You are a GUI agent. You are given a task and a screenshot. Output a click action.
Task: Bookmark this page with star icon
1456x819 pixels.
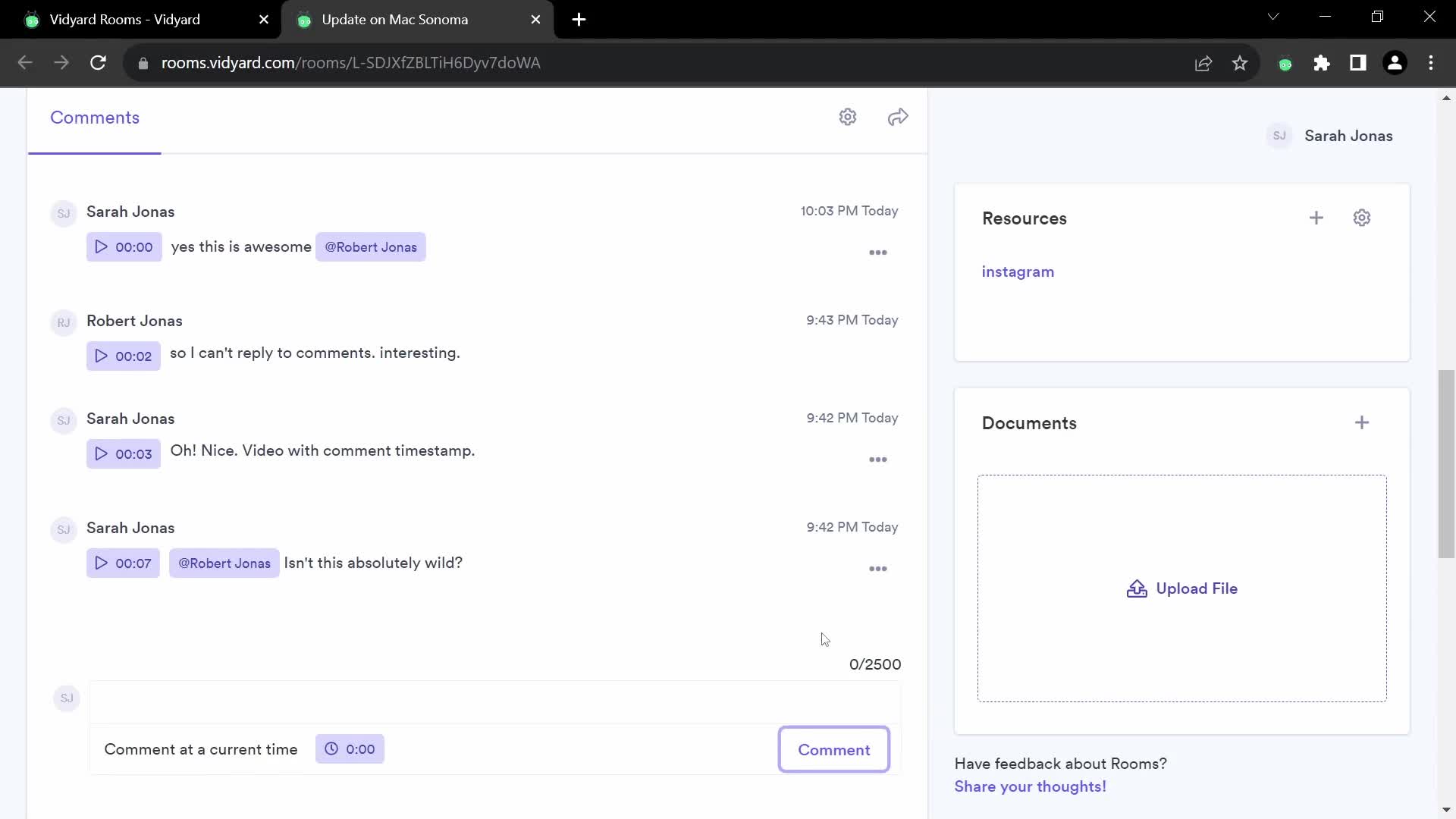[1240, 63]
